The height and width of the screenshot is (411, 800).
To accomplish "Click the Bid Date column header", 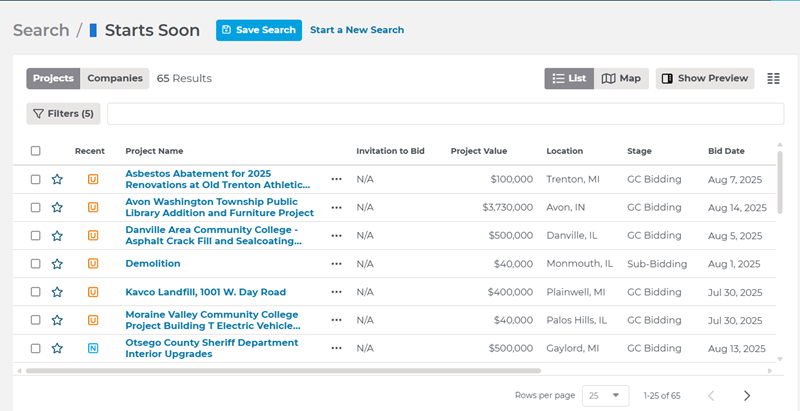I will click(x=726, y=151).
